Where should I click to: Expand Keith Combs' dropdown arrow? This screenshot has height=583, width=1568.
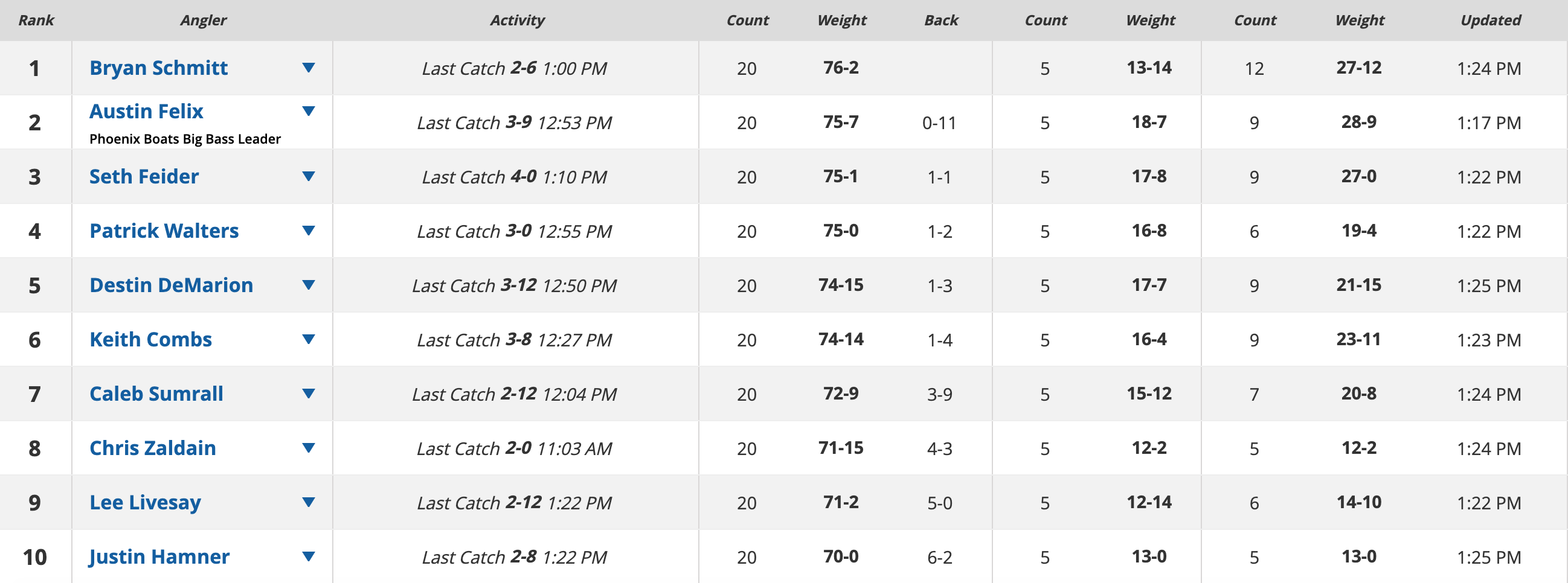coord(309,339)
